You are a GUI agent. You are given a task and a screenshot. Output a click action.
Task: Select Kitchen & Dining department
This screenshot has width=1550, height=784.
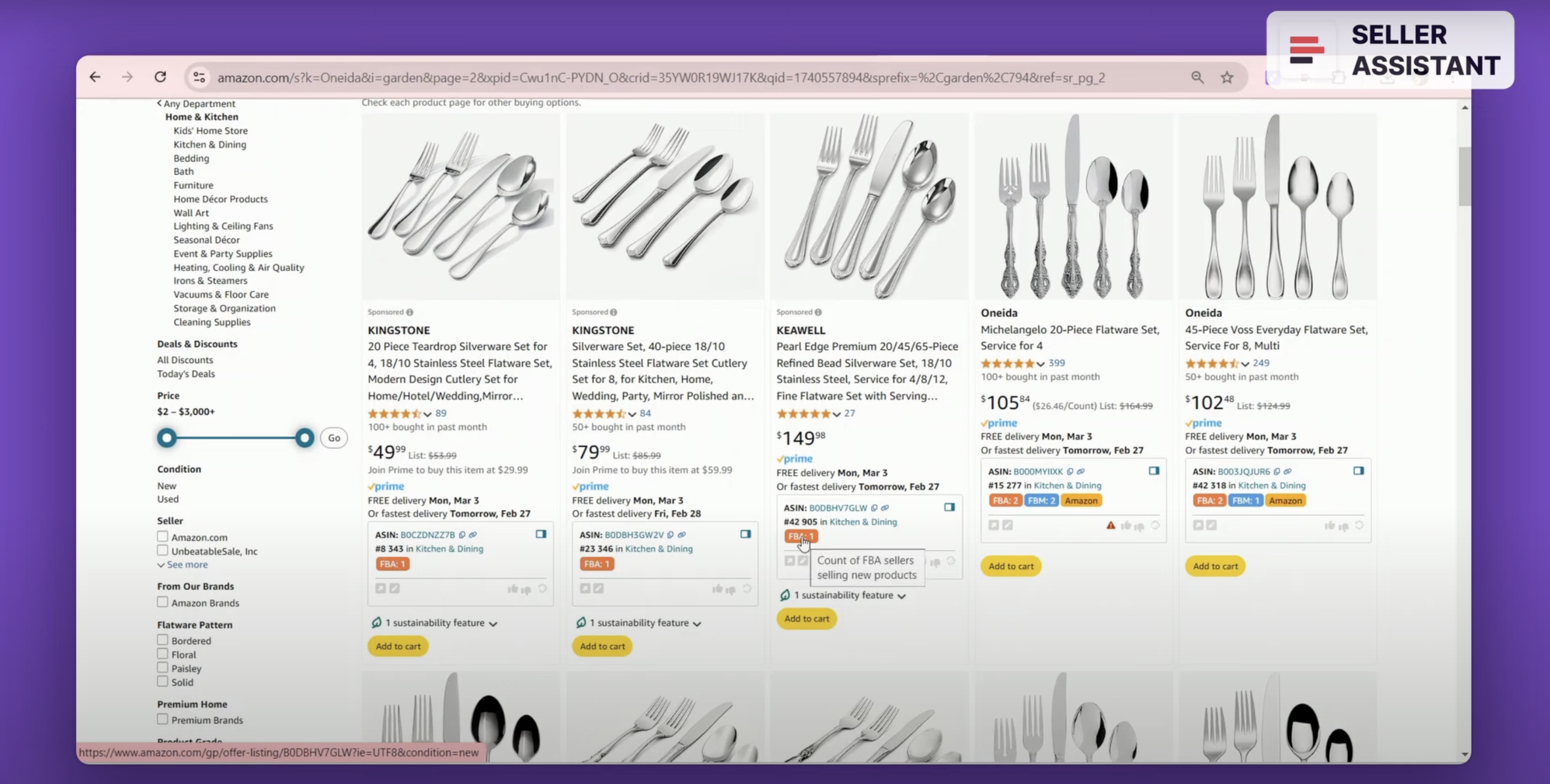[210, 145]
